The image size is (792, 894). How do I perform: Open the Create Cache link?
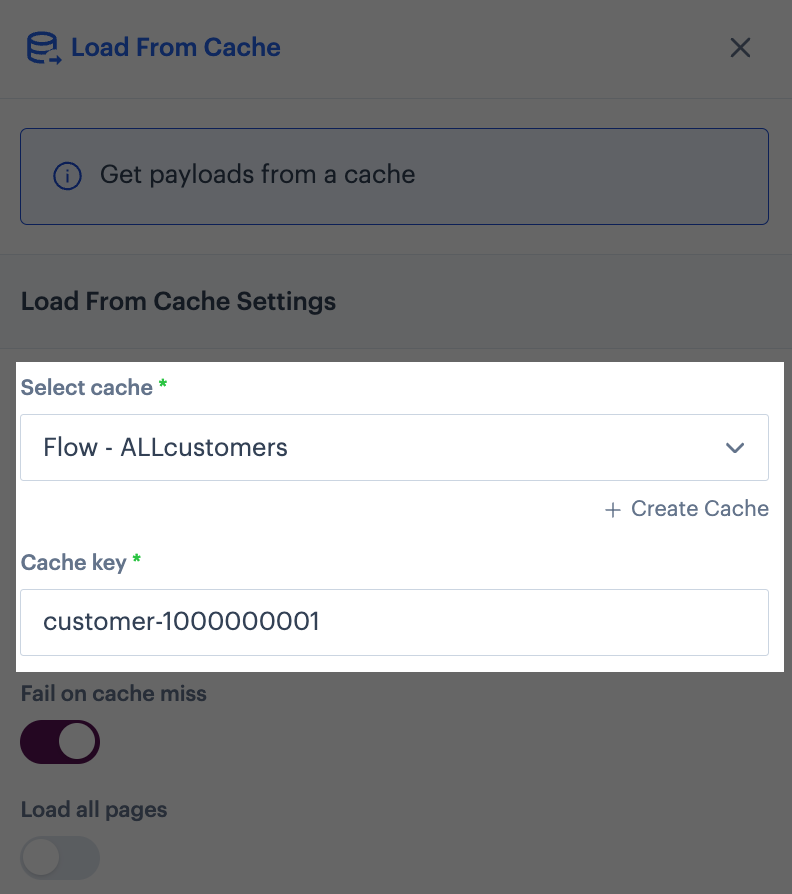pyautogui.click(x=687, y=509)
